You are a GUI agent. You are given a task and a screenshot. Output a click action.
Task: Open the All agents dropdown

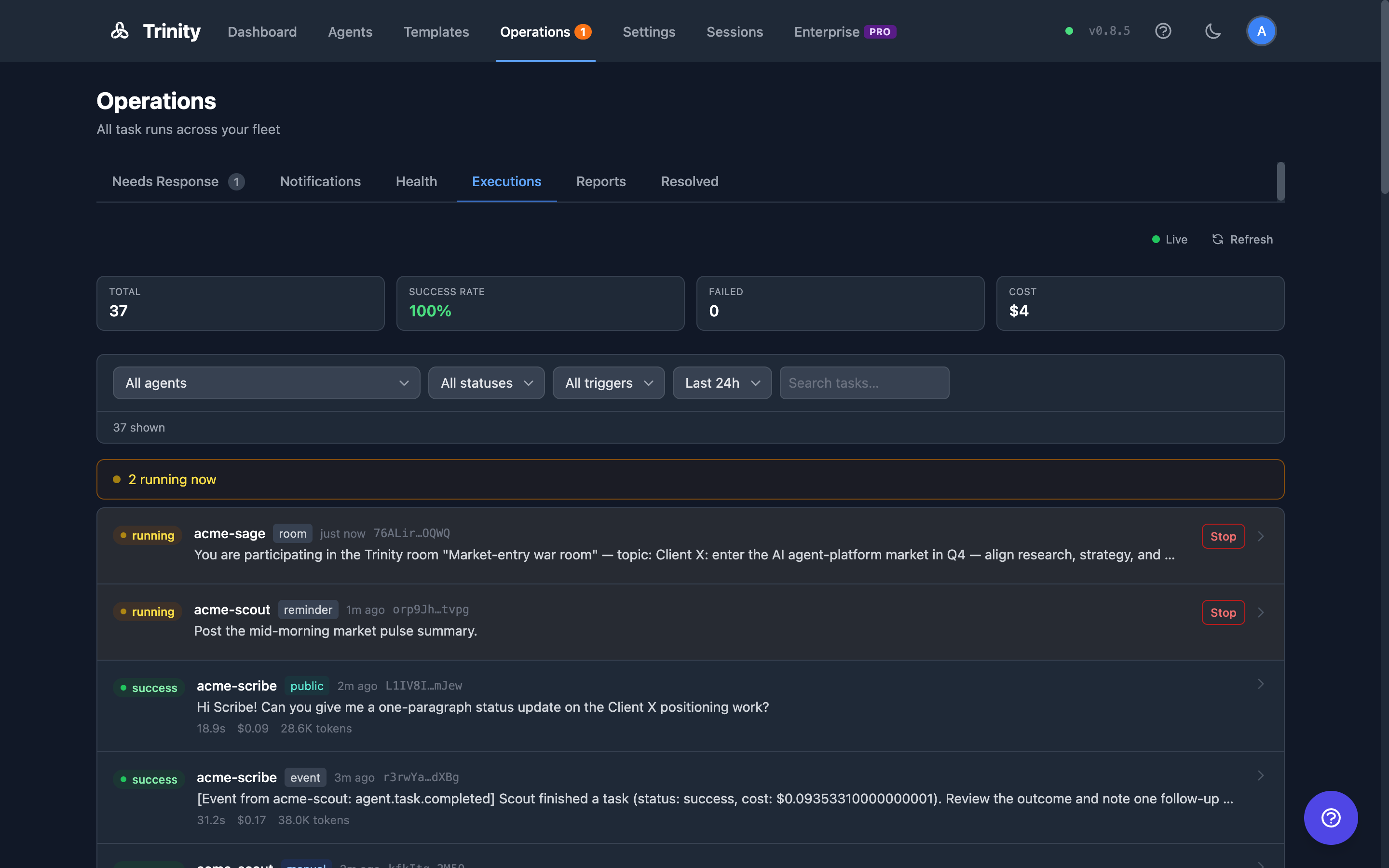point(266,383)
